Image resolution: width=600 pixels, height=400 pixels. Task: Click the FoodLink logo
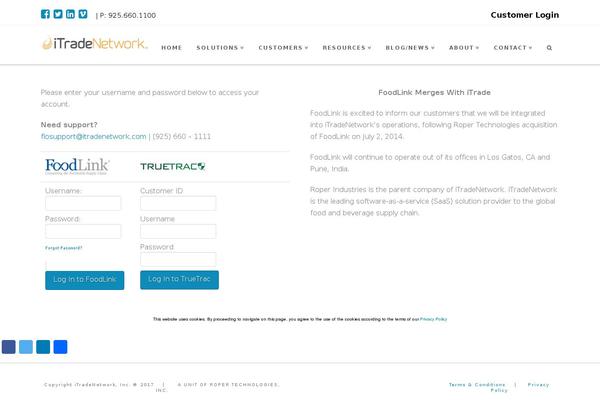click(77, 167)
